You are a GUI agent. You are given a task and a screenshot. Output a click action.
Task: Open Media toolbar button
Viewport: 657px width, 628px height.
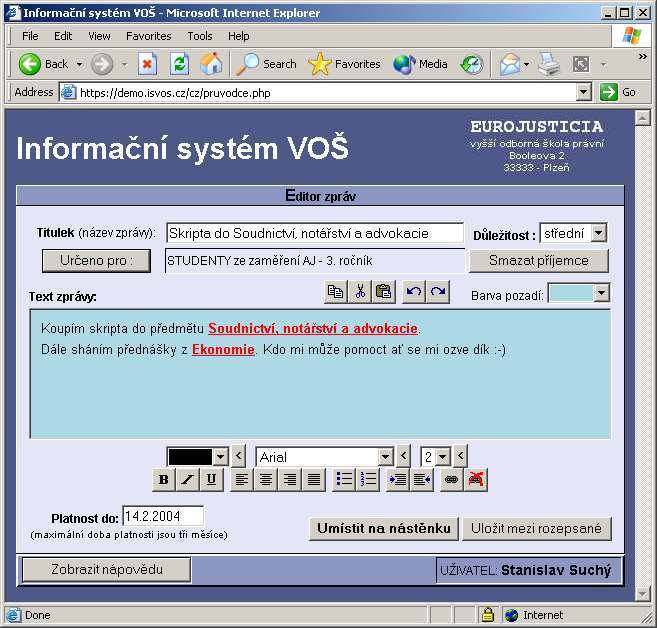coord(420,65)
